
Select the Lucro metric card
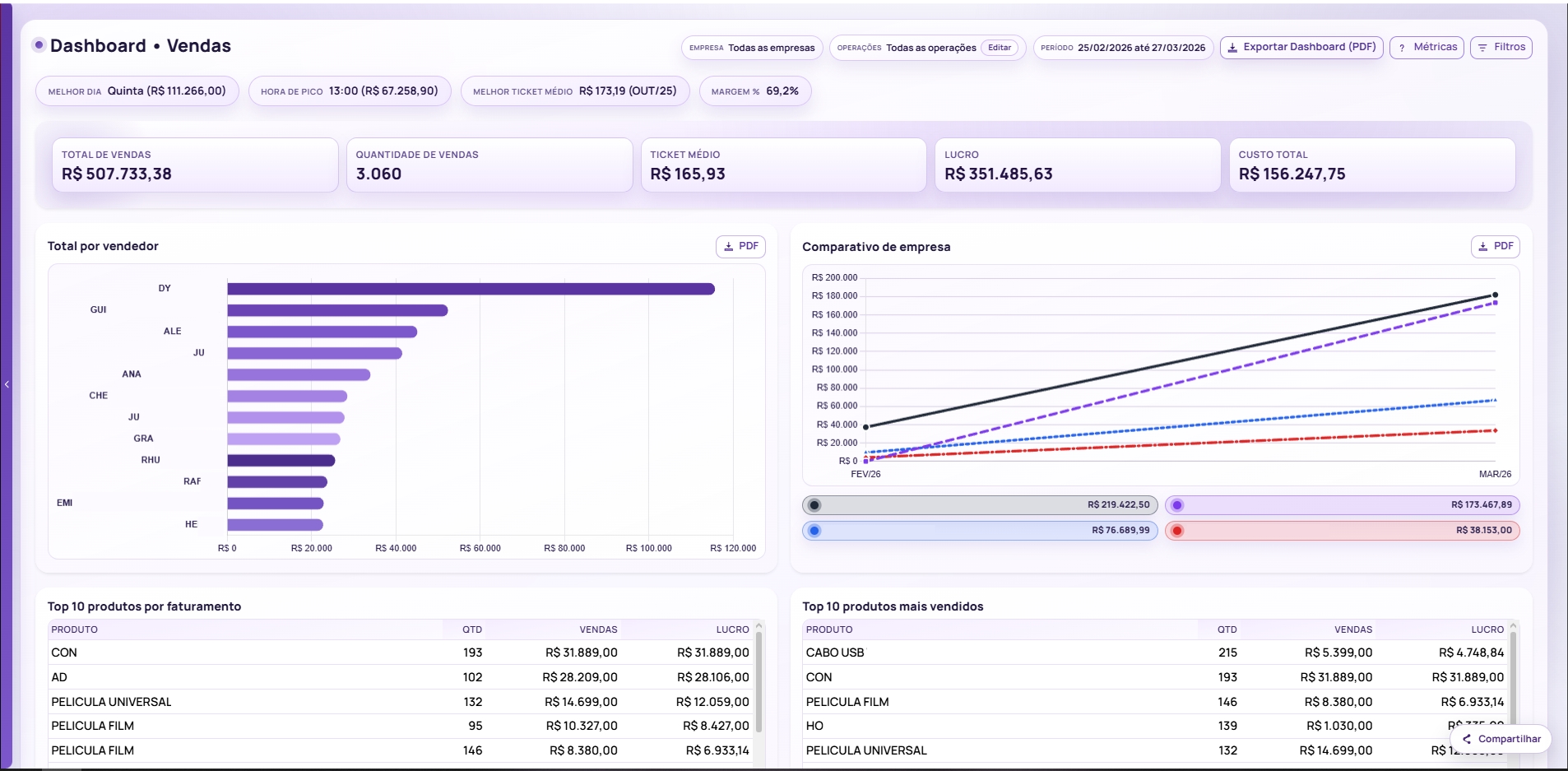pyautogui.click(x=1078, y=165)
